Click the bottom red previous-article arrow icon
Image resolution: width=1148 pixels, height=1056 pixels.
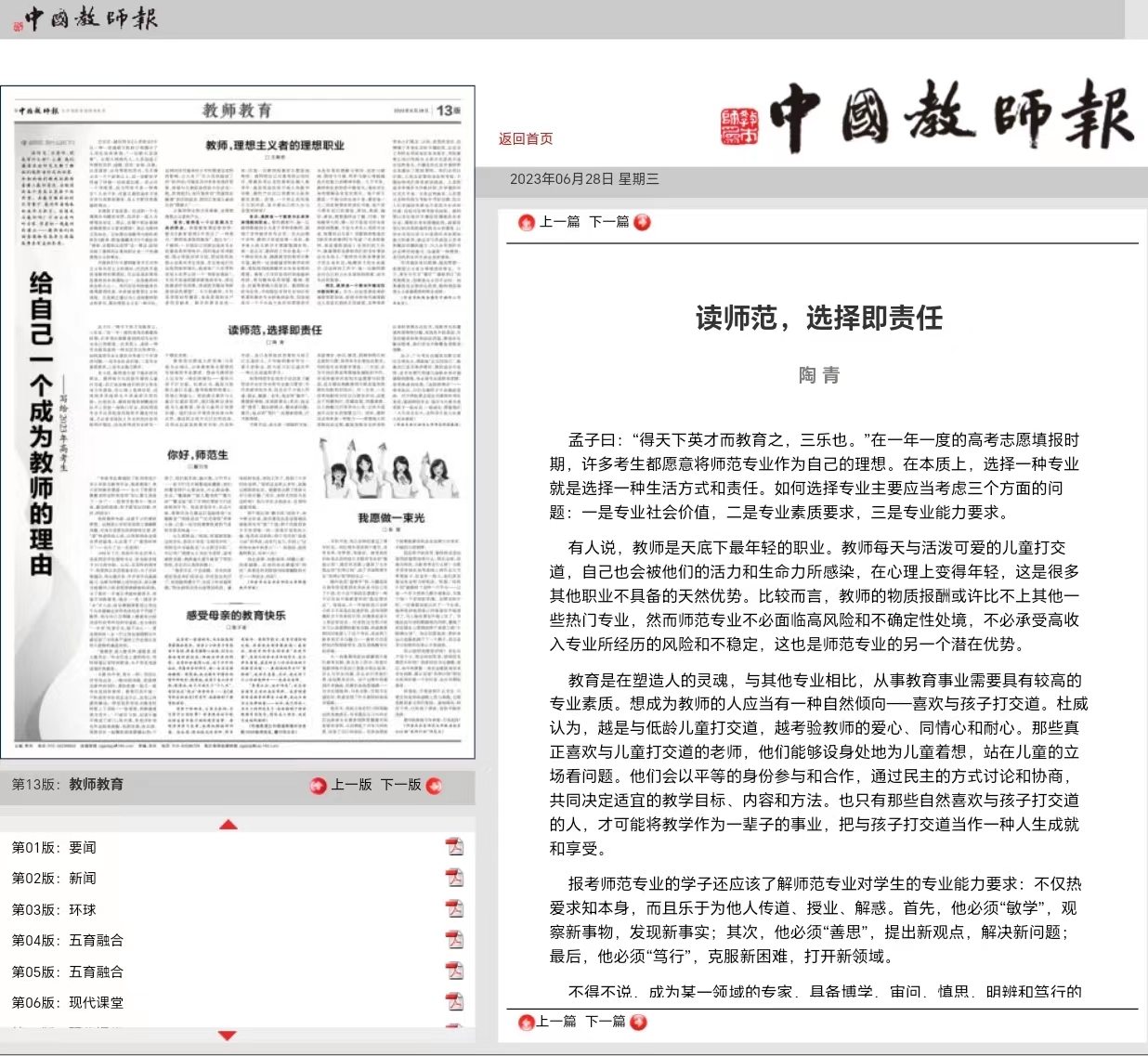tap(527, 1022)
